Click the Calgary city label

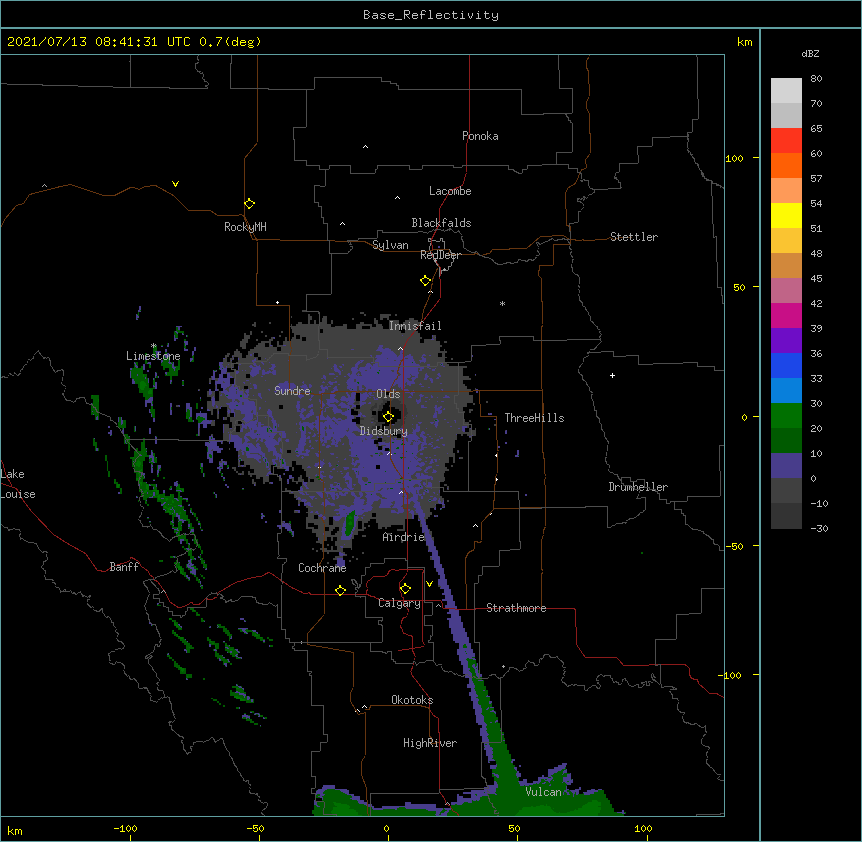click(399, 603)
